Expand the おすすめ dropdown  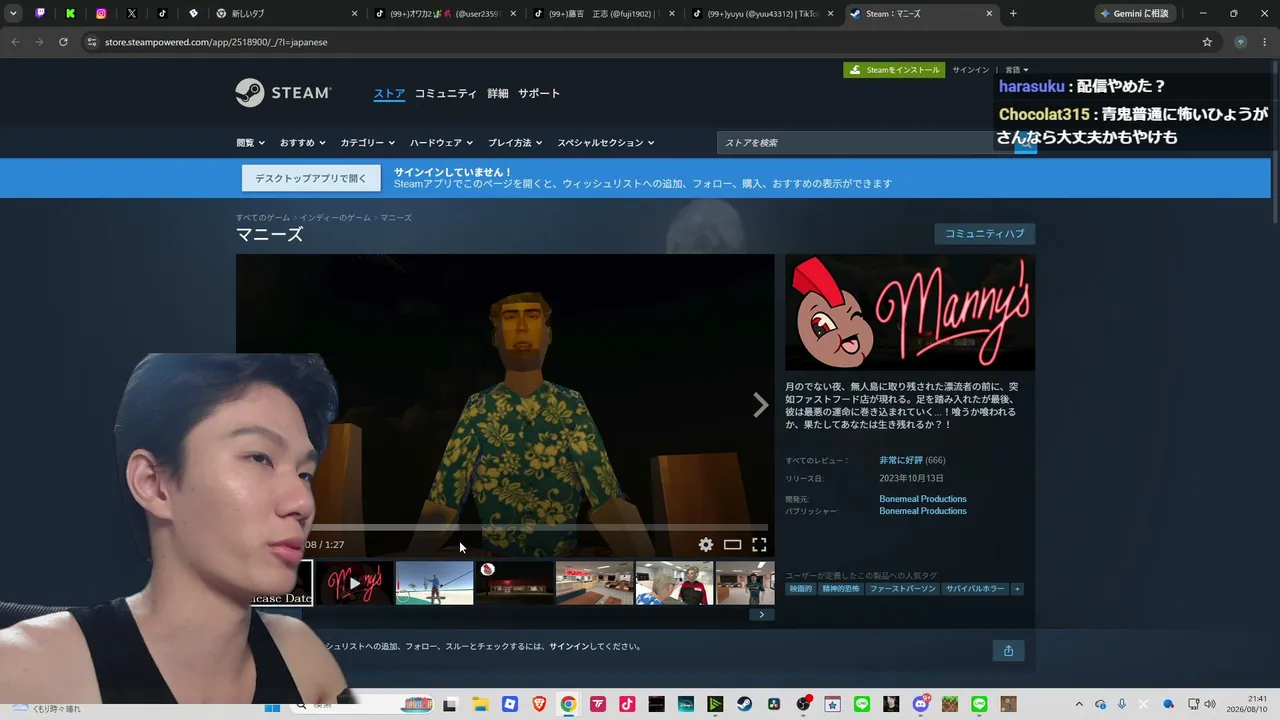[302, 143]
